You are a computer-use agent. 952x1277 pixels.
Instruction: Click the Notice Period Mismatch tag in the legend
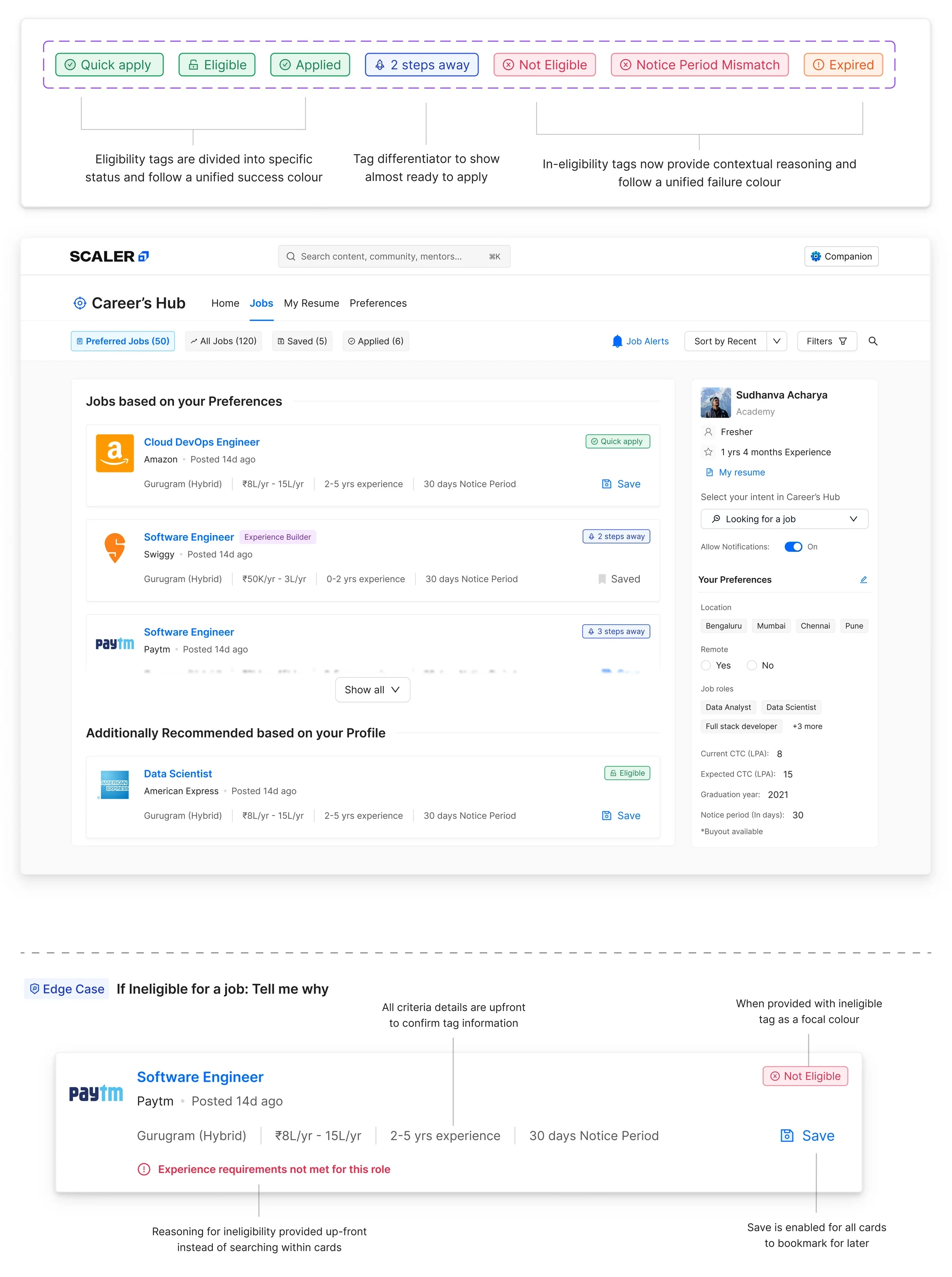coord(700,64)
